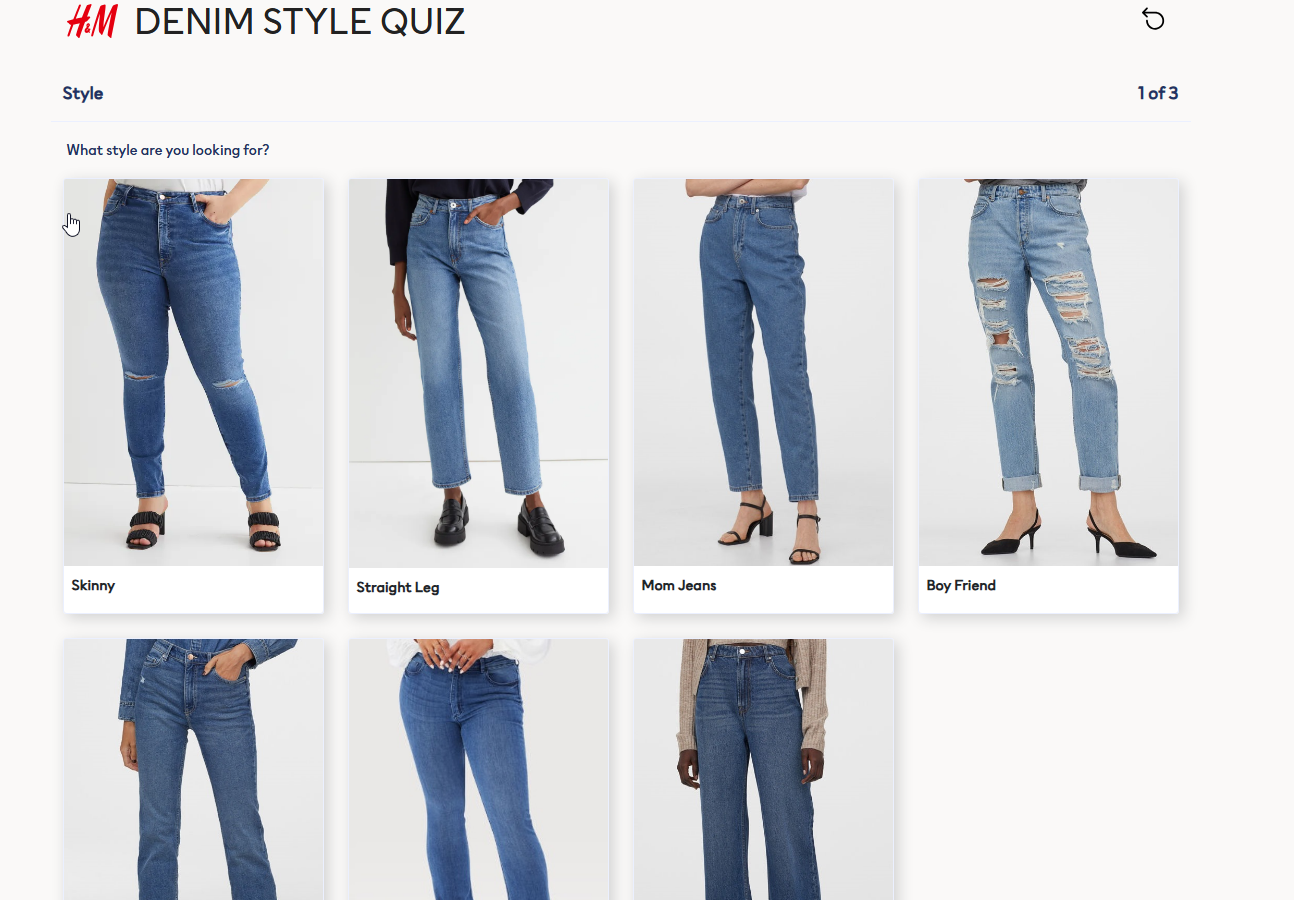Image resolution: width=1294 pixels, height=900 pixels.
Task: Click the Style step heading
Action: (x=83, y=93)
